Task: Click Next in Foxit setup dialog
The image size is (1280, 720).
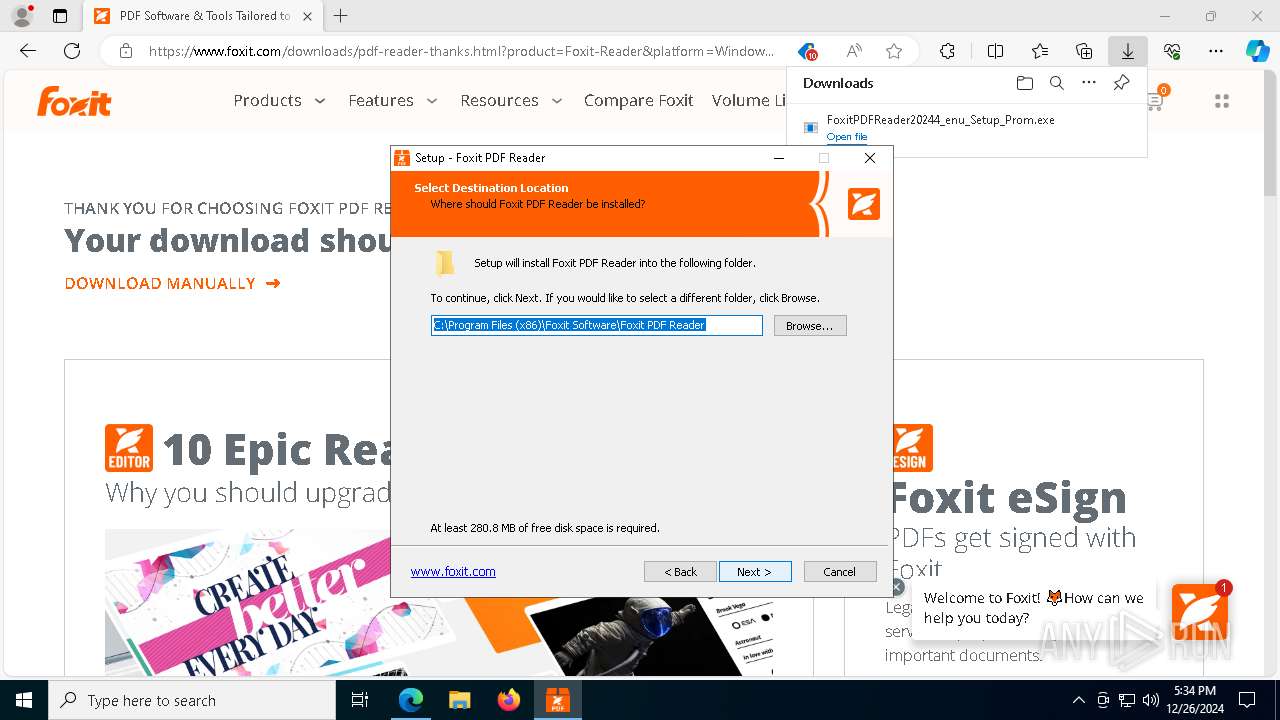Action: pos(755,572)
